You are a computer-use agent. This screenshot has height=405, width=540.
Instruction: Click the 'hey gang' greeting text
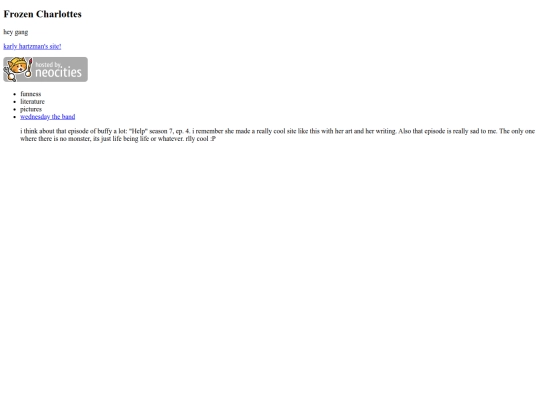[16, 32]
